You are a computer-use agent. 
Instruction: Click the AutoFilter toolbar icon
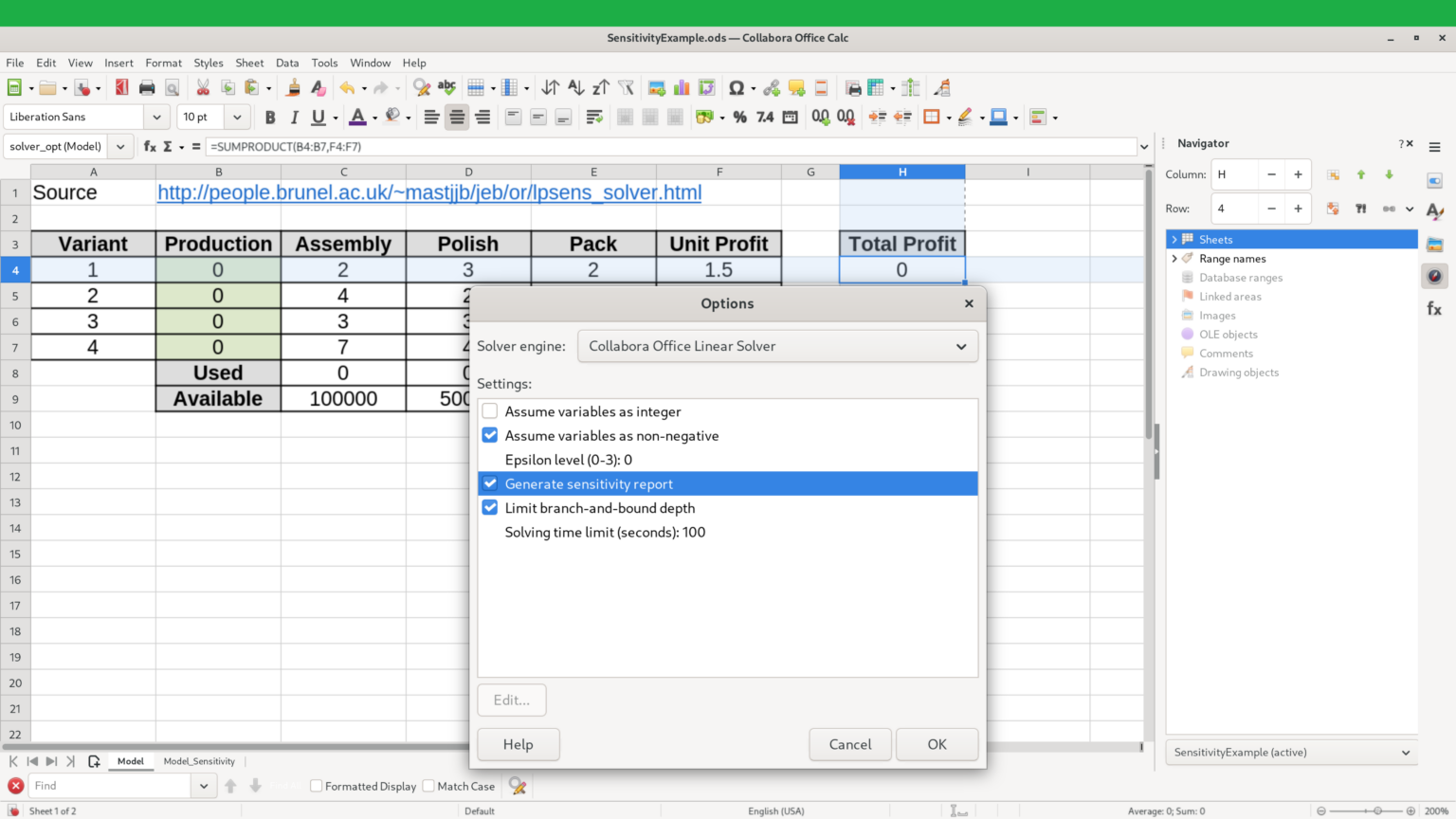[626, 87]
